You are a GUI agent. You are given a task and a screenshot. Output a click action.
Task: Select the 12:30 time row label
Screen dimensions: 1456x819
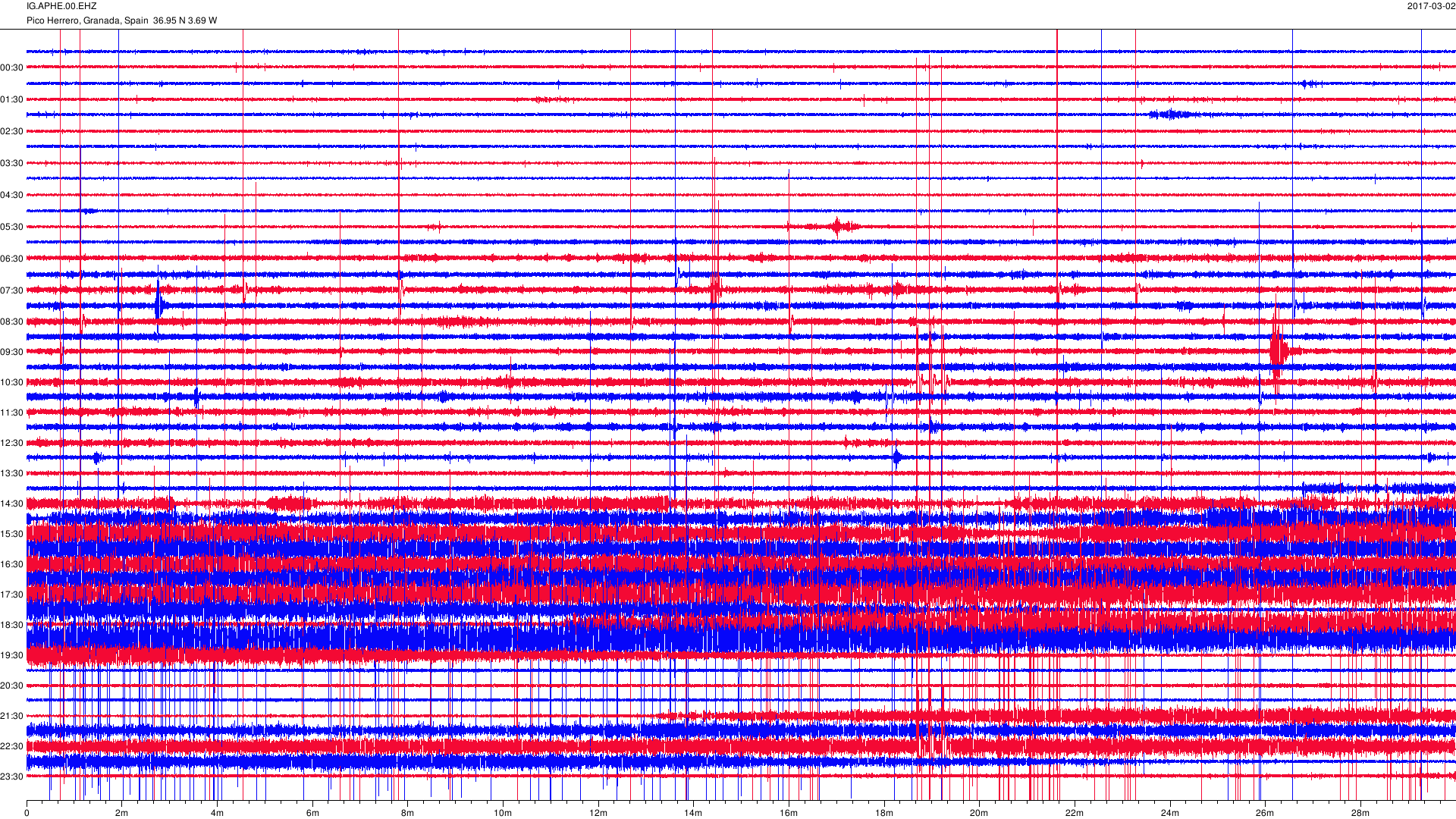[x=12, y=443]
